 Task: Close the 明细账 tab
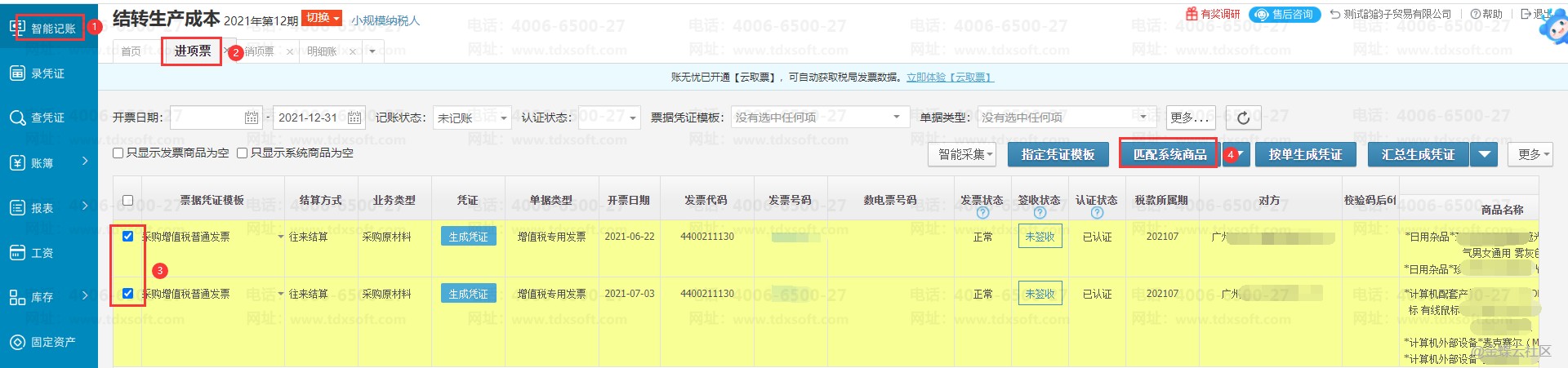(x=353, y=51)
